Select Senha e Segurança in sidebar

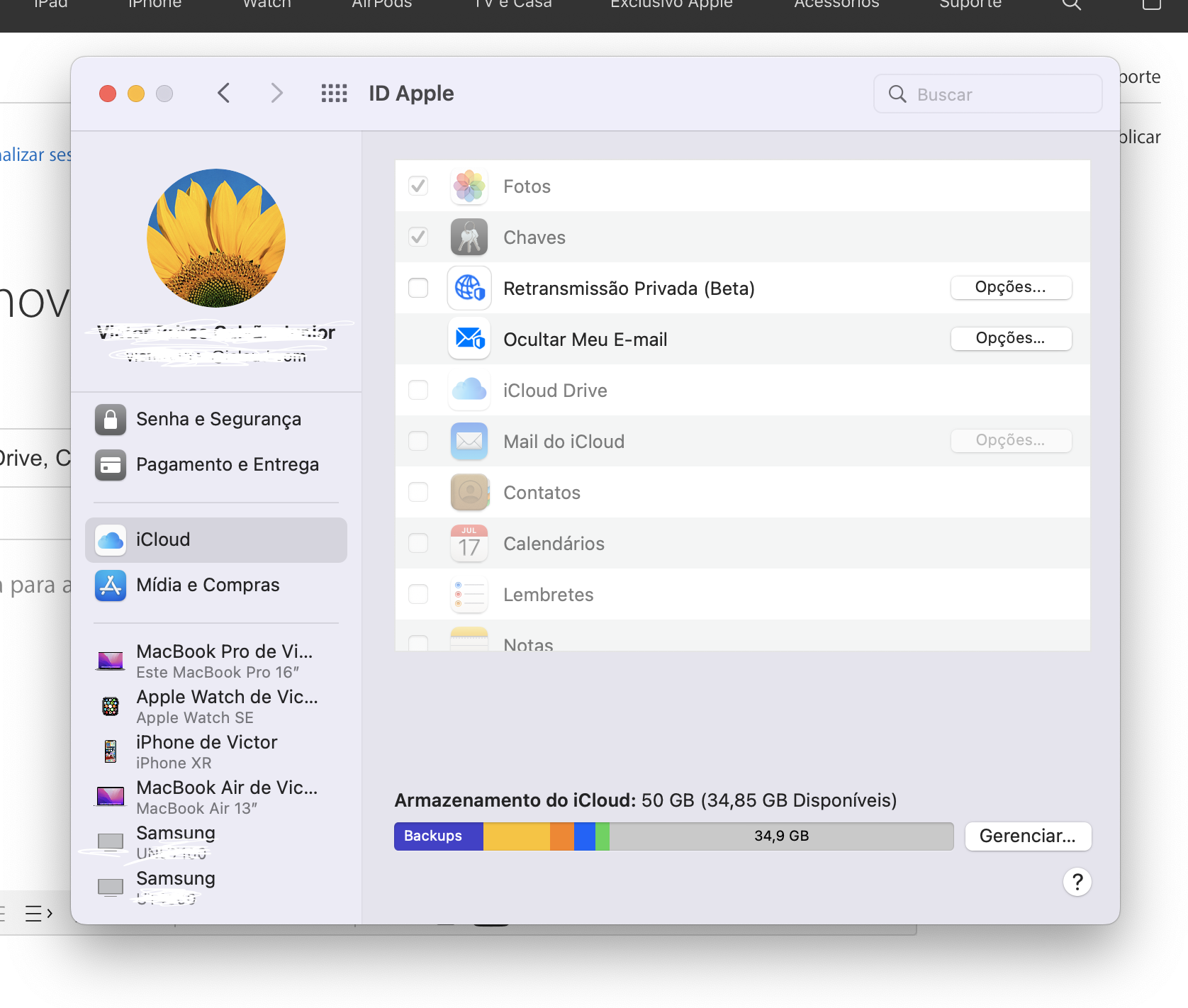coord(218,419)
